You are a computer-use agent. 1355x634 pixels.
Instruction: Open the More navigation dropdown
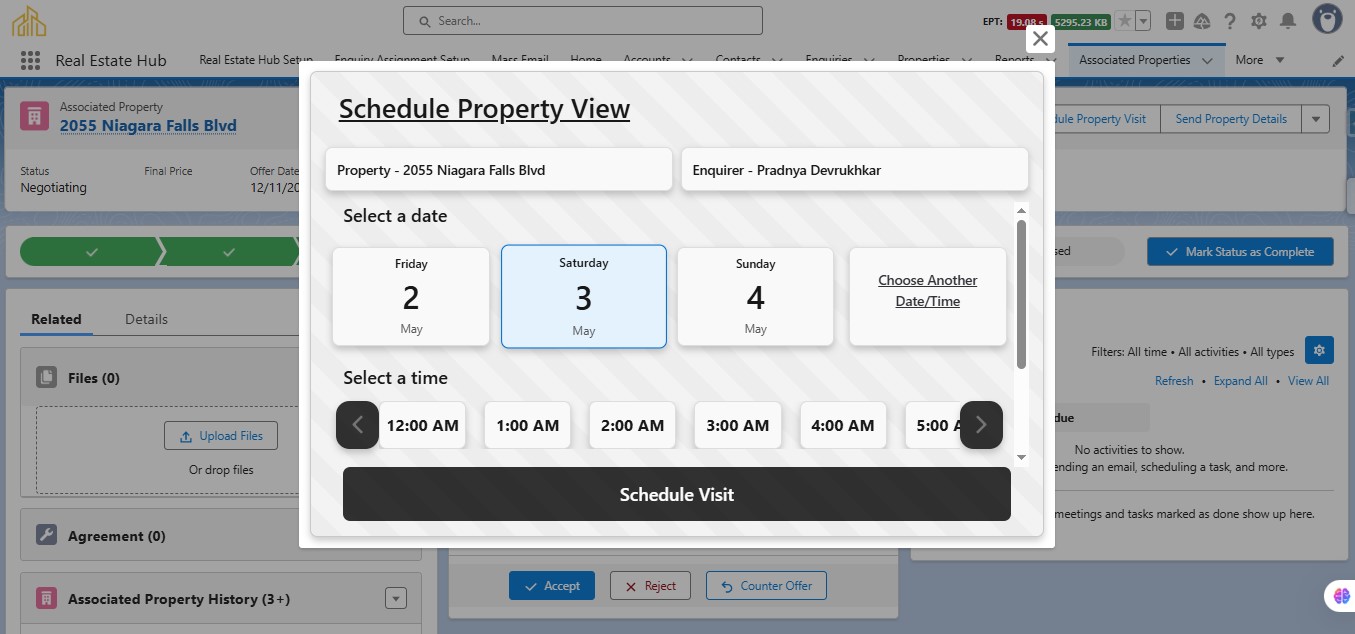pyautogui.click(x=1259, y=60)
